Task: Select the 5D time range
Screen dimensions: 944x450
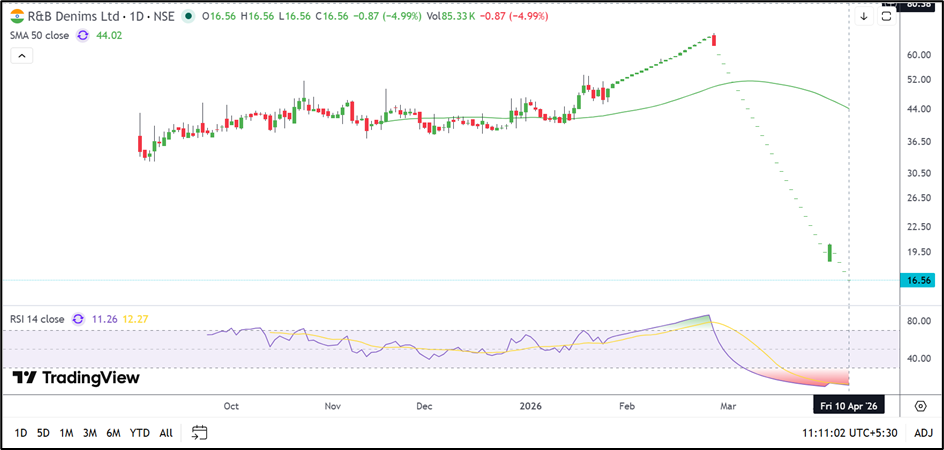Action: (x=43, y=432)
